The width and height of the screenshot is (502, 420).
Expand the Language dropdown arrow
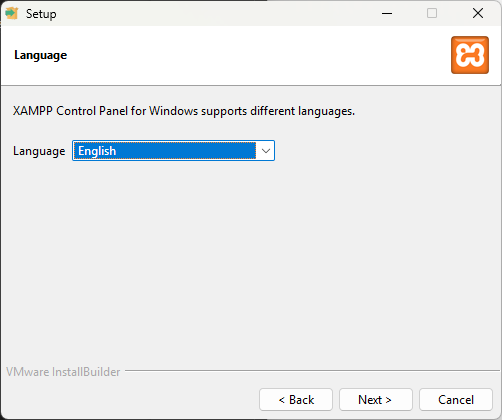(x=266, y=151)
